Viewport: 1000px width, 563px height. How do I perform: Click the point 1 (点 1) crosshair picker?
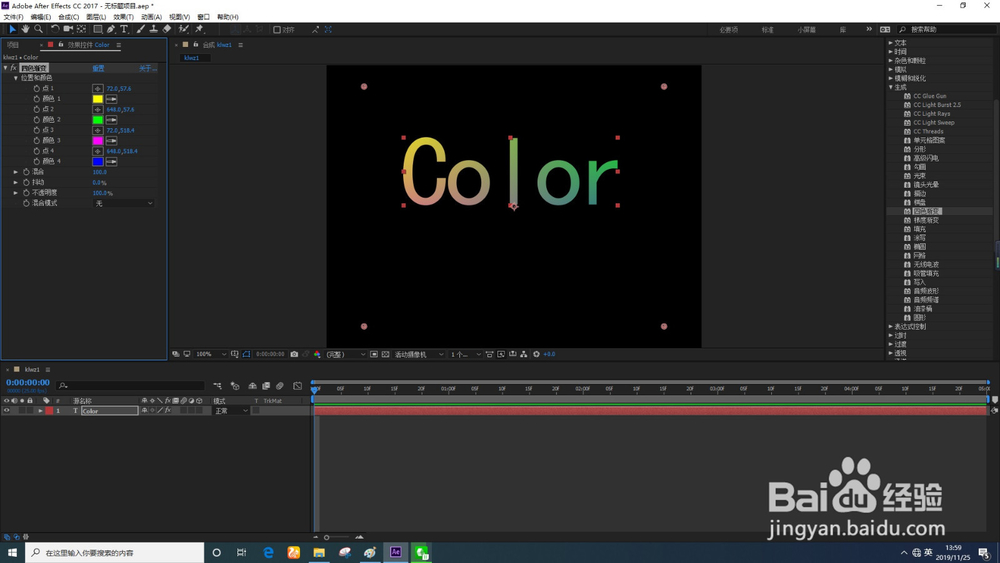pyautogui.click(x=98, y=89)
